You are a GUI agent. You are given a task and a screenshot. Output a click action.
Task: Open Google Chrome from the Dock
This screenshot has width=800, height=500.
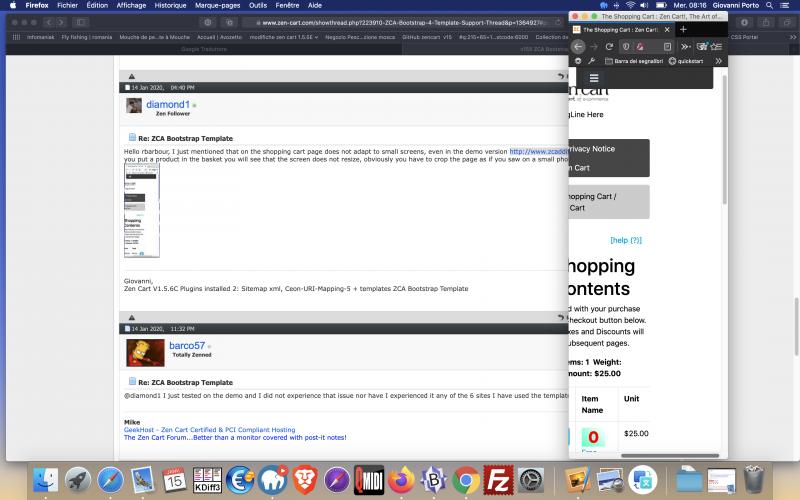(x=465, y=480)
